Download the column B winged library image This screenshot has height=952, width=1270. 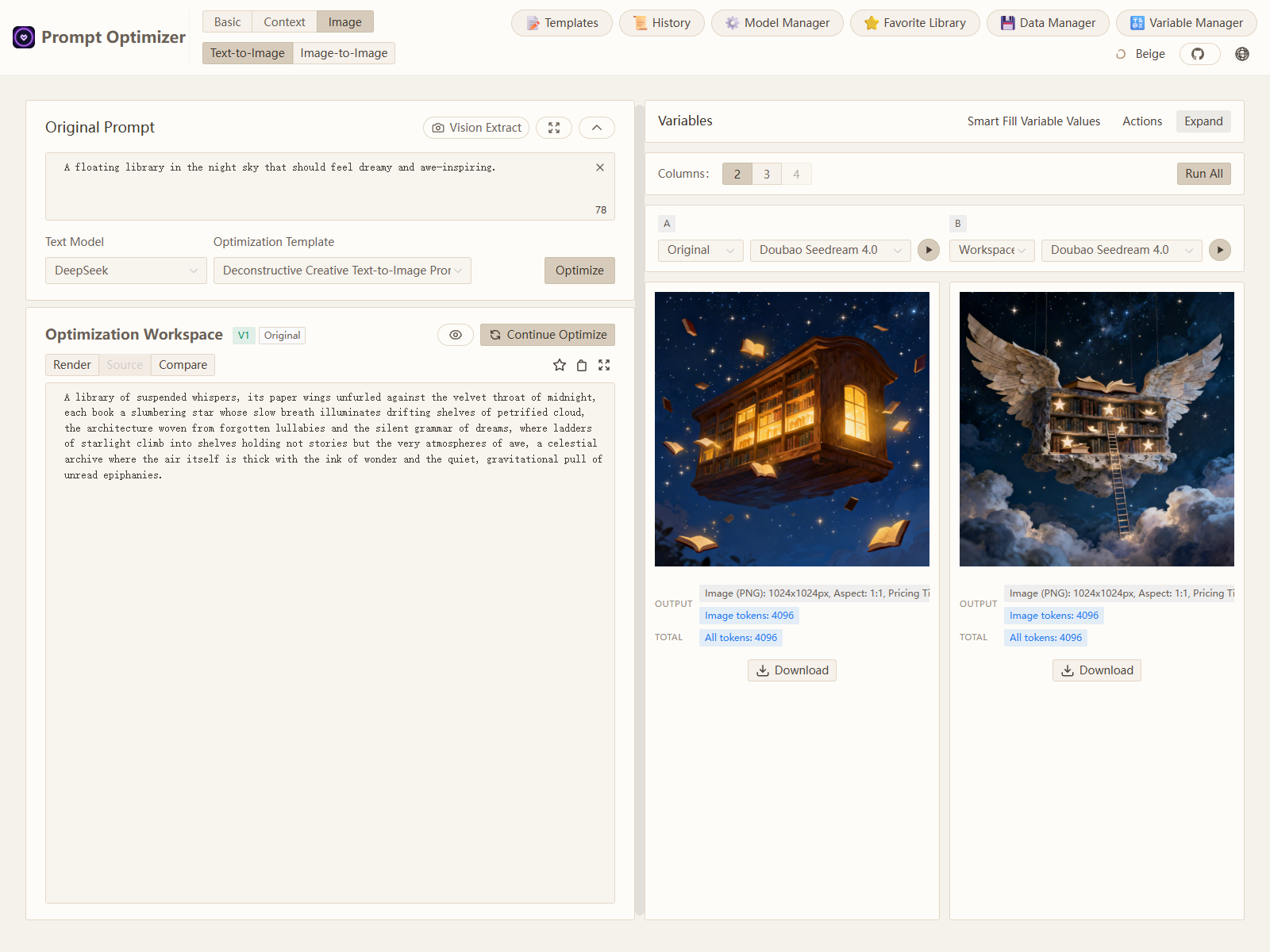coord(1097,670)
